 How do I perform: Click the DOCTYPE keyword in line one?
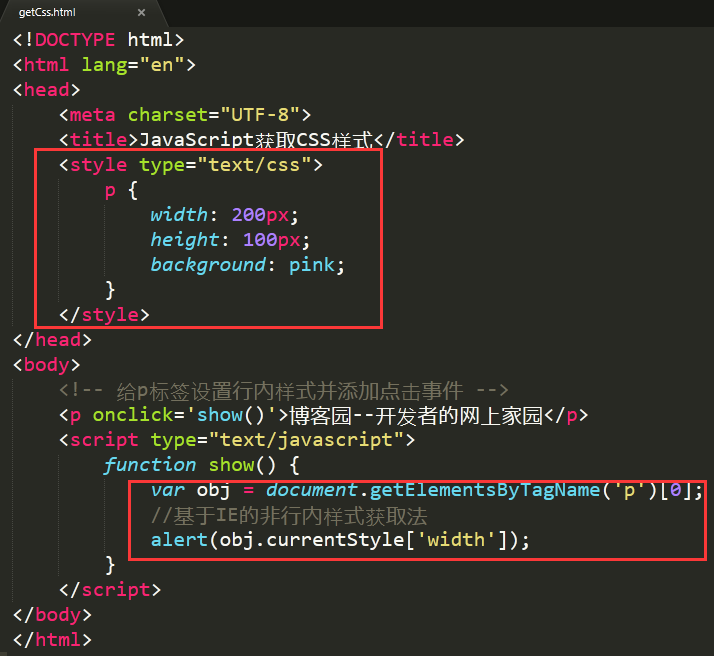point(75,40)
